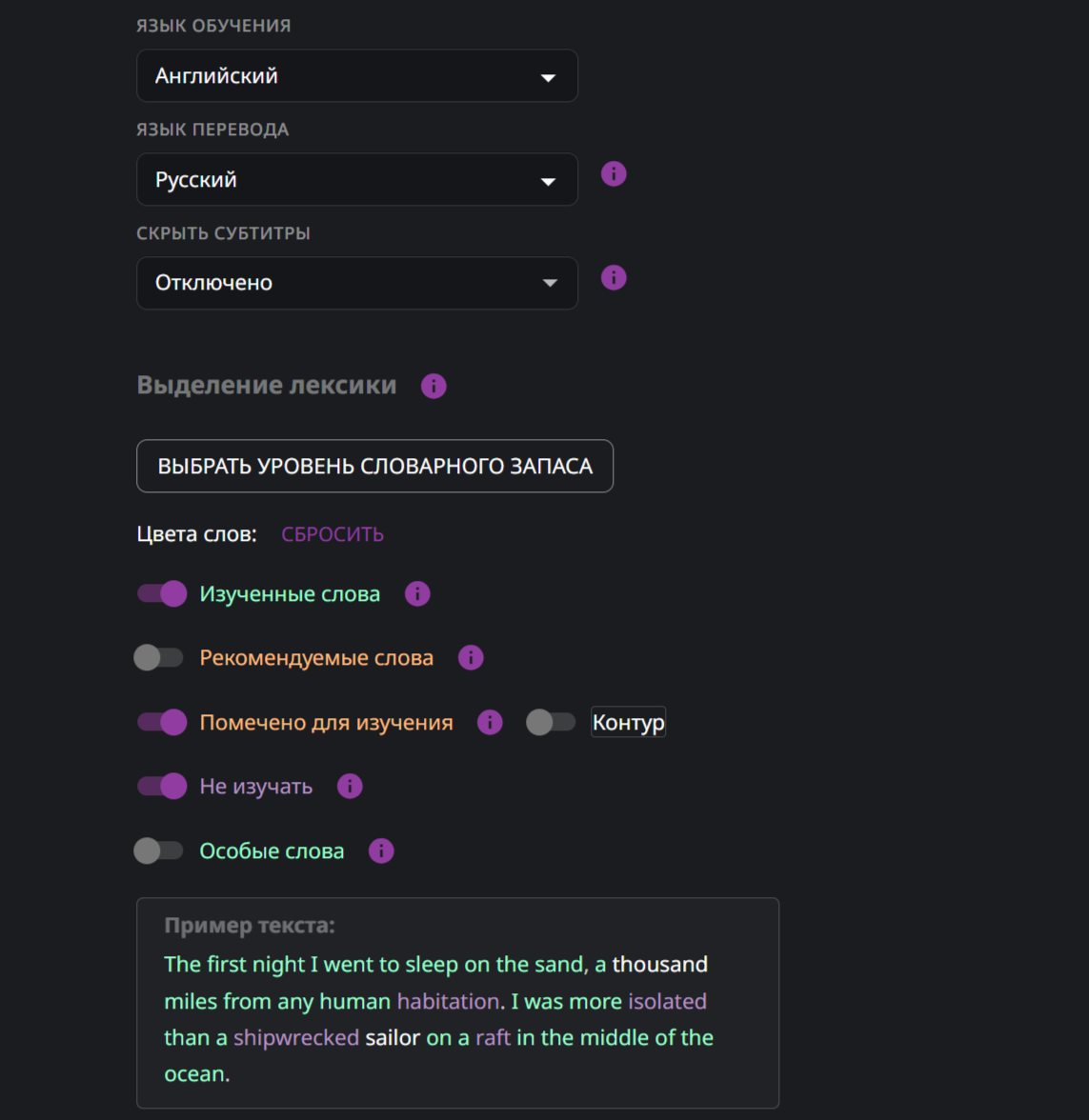The image size is (1089, 1120).
Task: Click info icon next to Язык перевода
Action: tap(614, 174)
